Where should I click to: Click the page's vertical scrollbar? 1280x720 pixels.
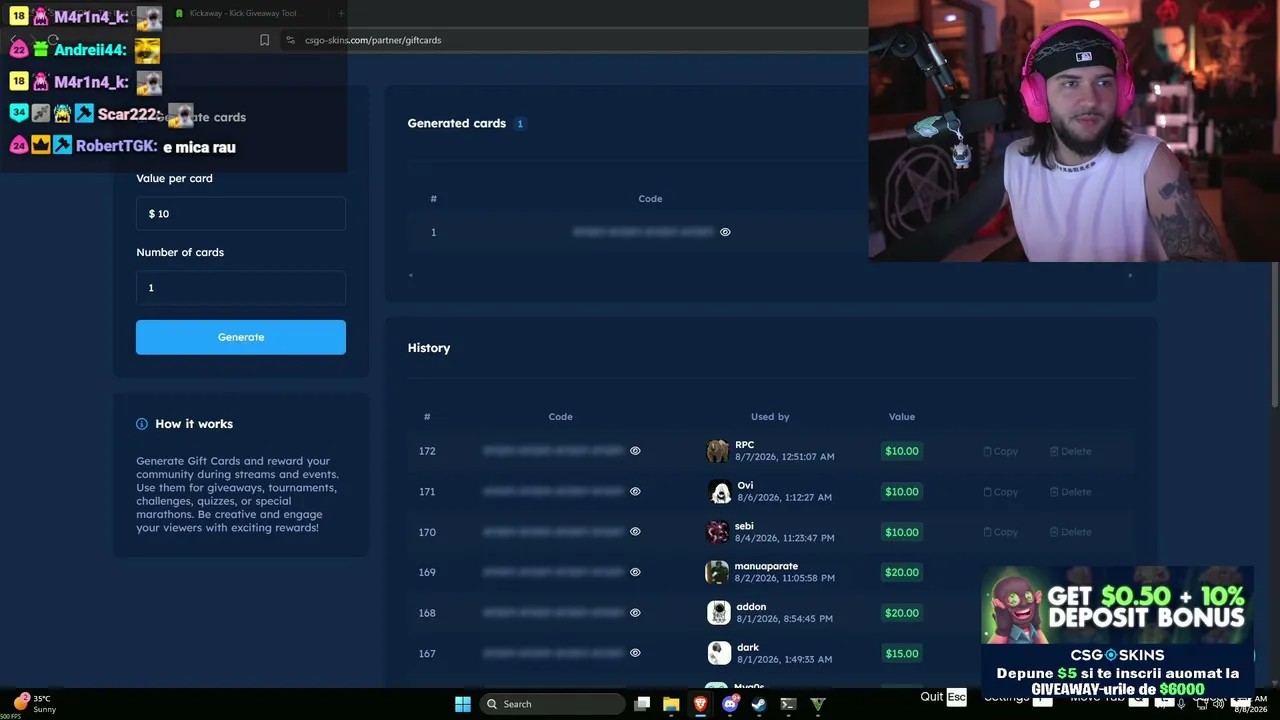click(x=1274, y=335)
